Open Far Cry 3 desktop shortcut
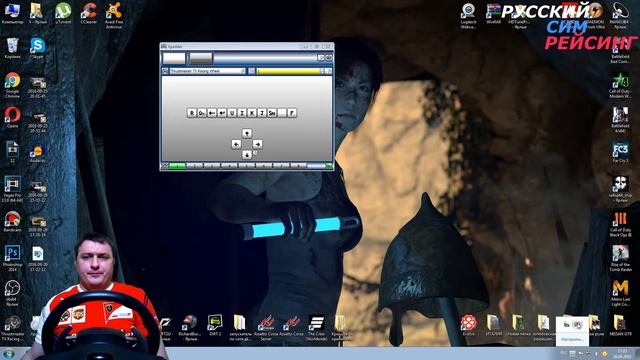This screenshot has height=360, width=640. pos(620,152)
